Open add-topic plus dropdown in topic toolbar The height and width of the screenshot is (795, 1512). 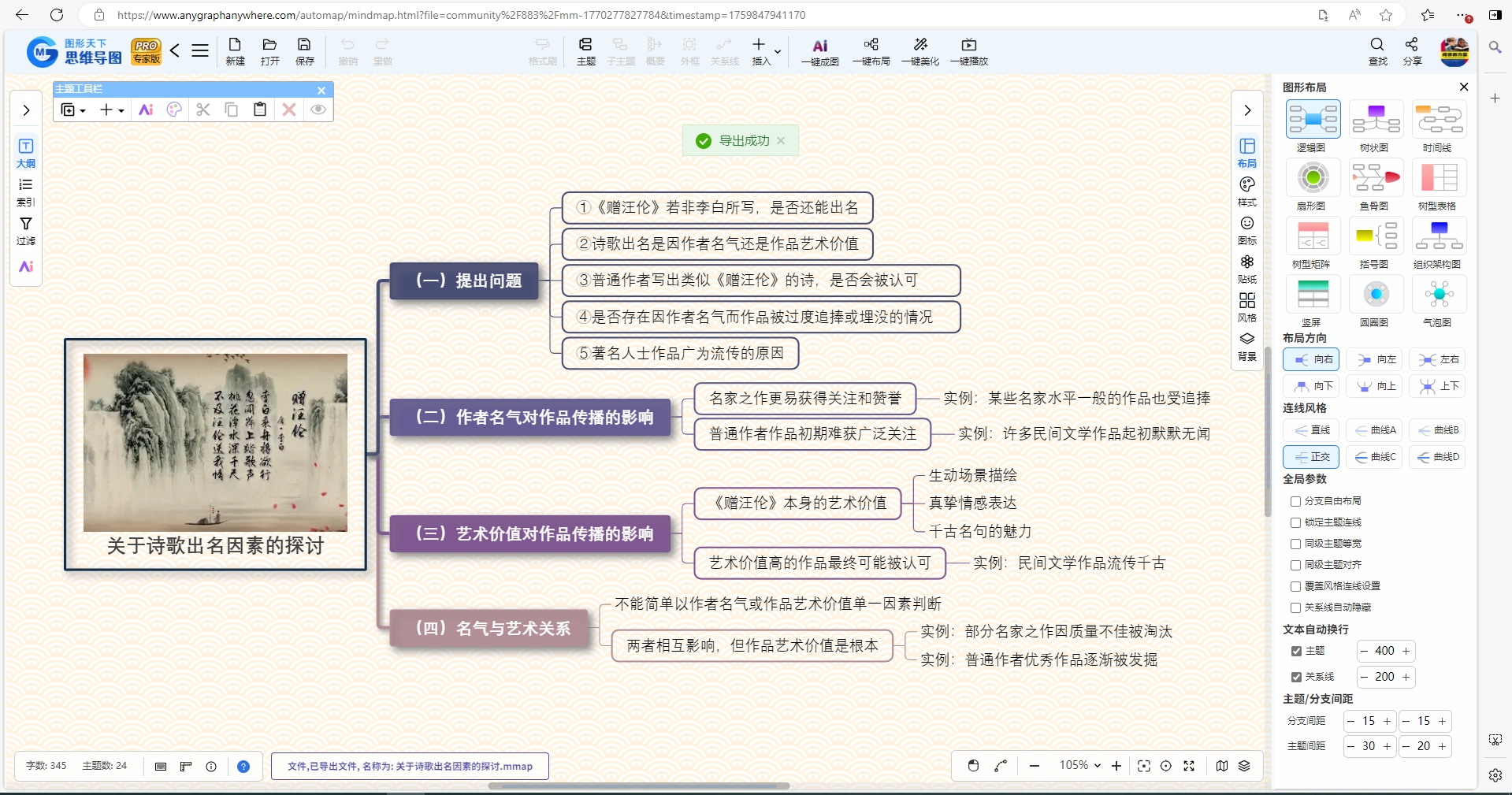point(112,110)
